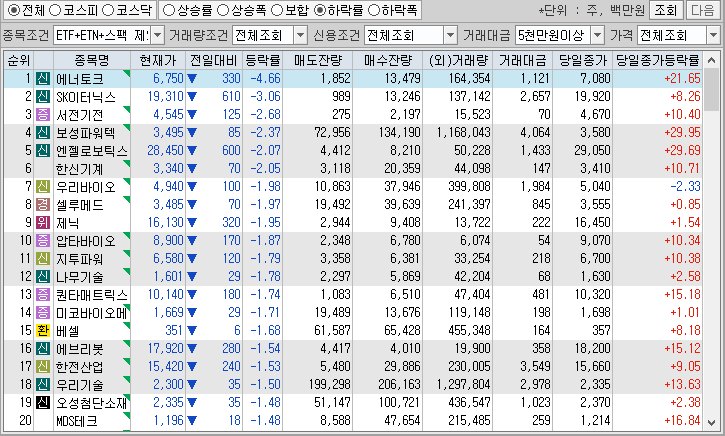Click volume 1,297,804 for 우리기술
Screen dimensions: 725x436
coord(464,385)
